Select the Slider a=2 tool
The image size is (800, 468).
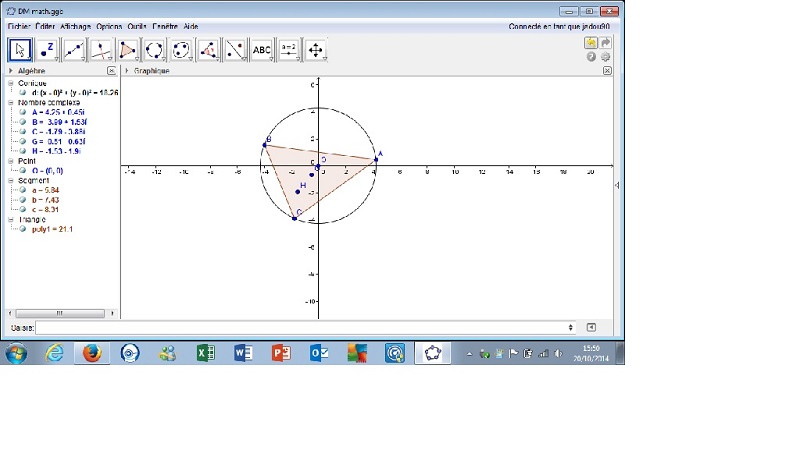289,50
